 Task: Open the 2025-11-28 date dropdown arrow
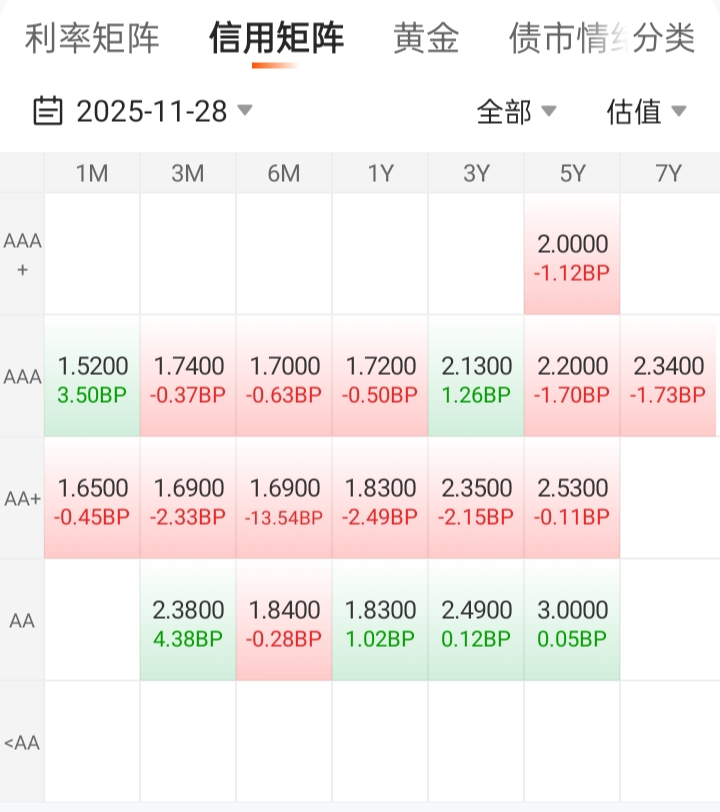pyautogui.click(x=244, y=110)
